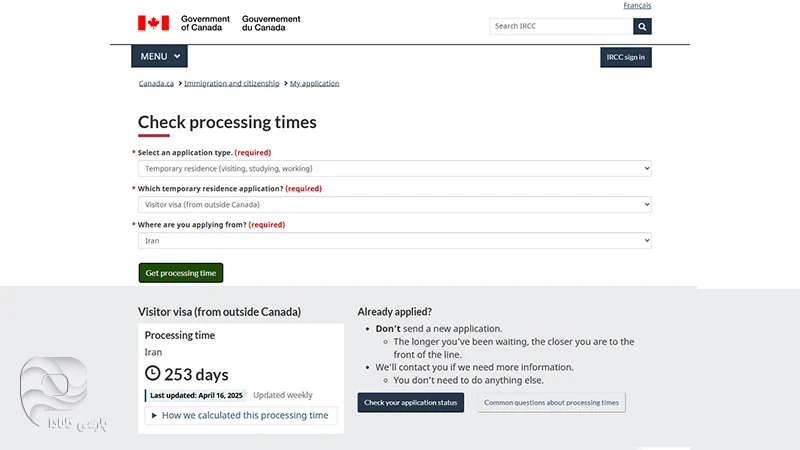Click Get processing time button
This screenshot has width=800, height=450.
click(x=180, y=273)
